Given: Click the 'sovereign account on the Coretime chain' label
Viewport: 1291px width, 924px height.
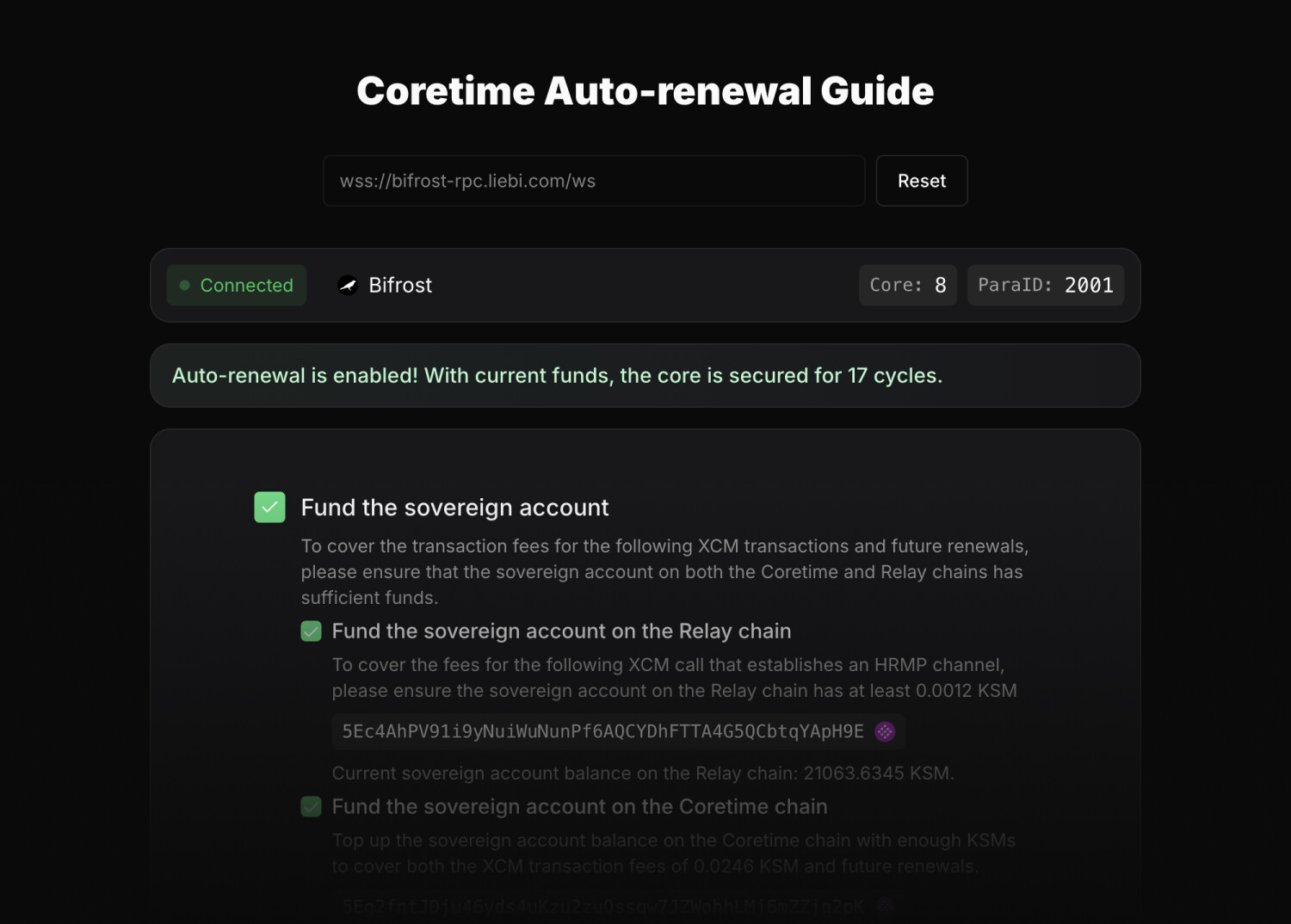Looking at the screenshot, I should pos(579,807).
